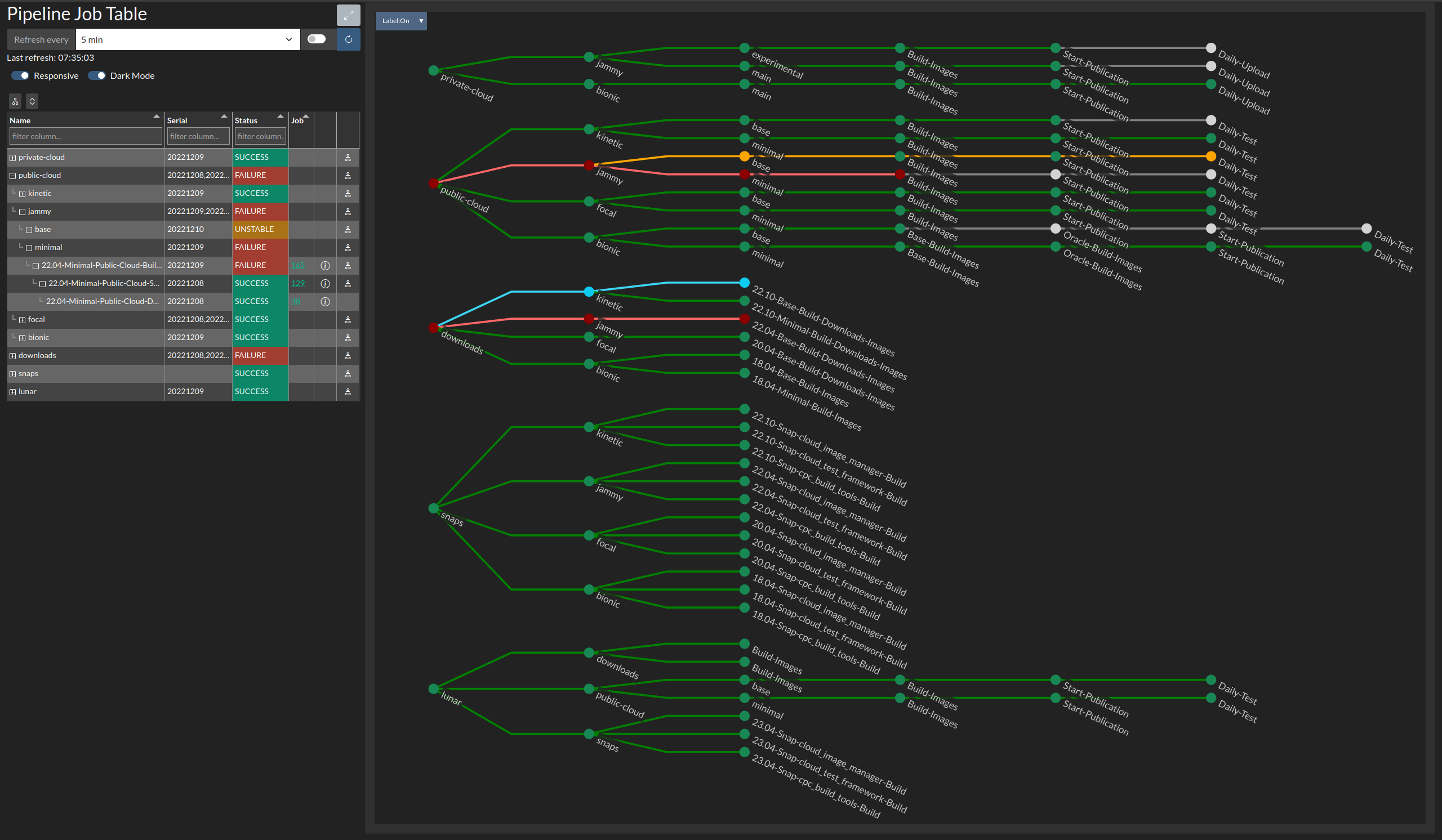
Task: Click the info icon next to 22.04-Minimal-Public-Cloud-S
Action: 323,283
